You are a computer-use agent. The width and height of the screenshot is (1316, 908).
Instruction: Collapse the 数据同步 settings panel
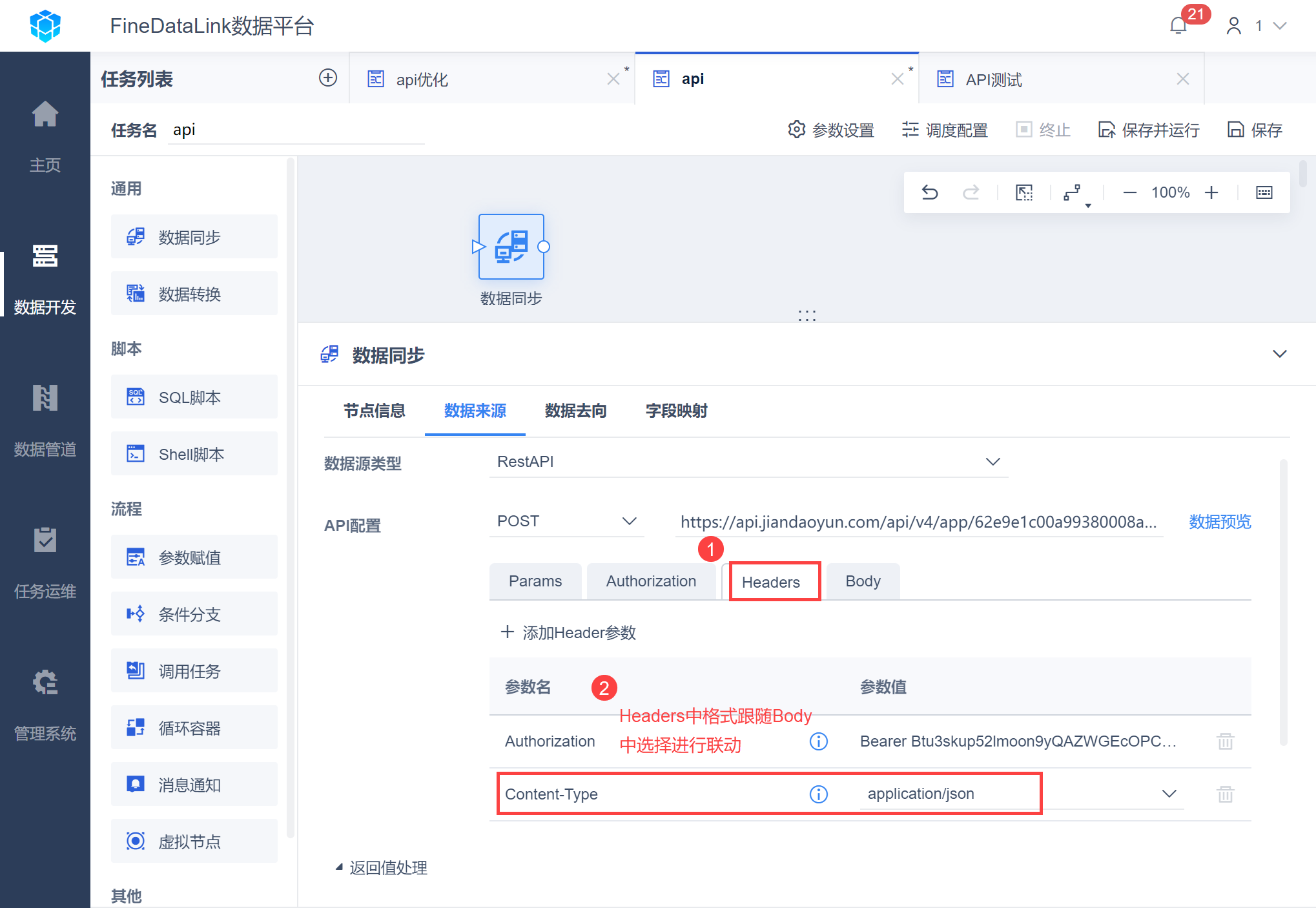(x=1279, y=355)
